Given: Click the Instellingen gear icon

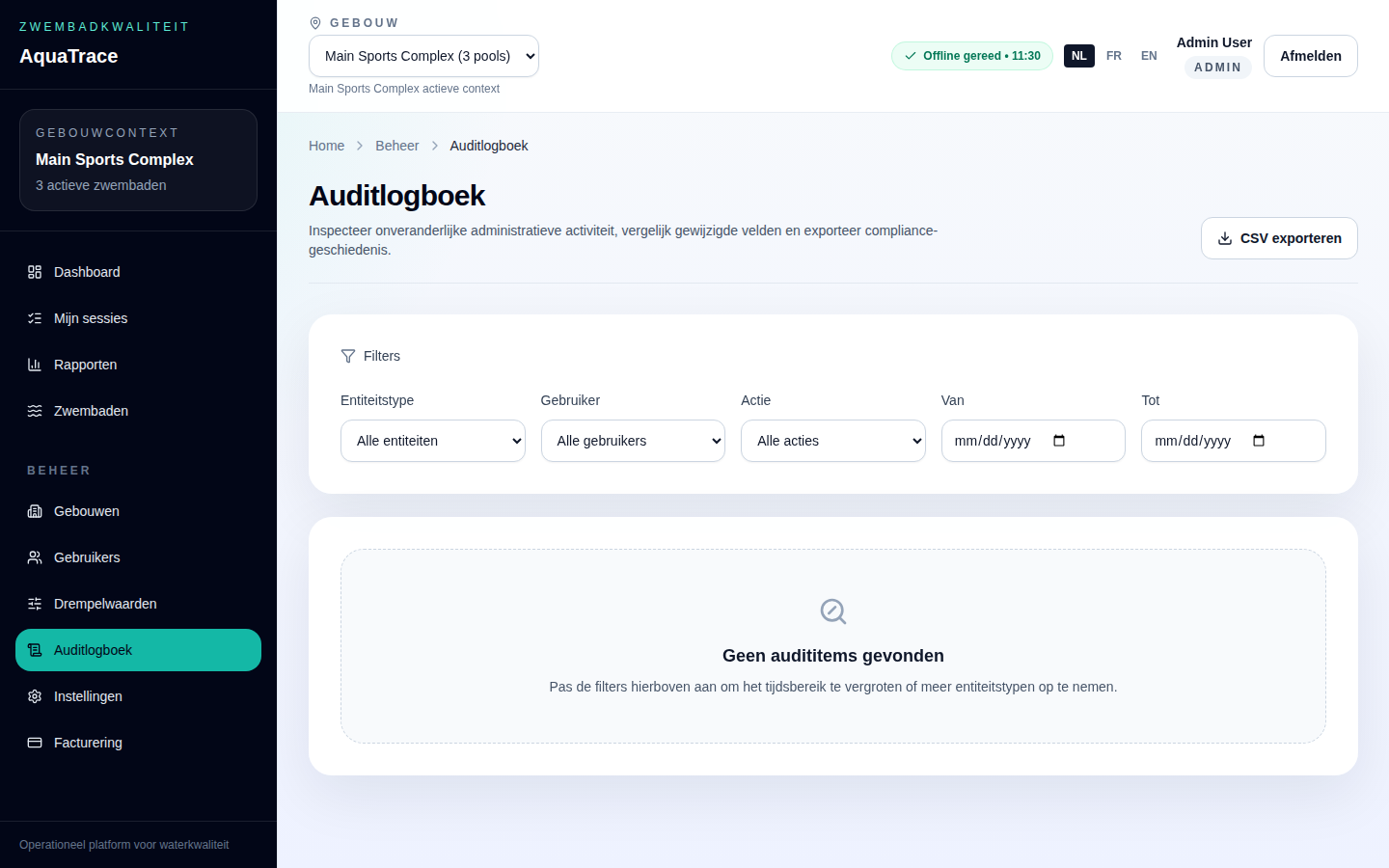Looking at the screenshot, I should click(x=35, y=696).
